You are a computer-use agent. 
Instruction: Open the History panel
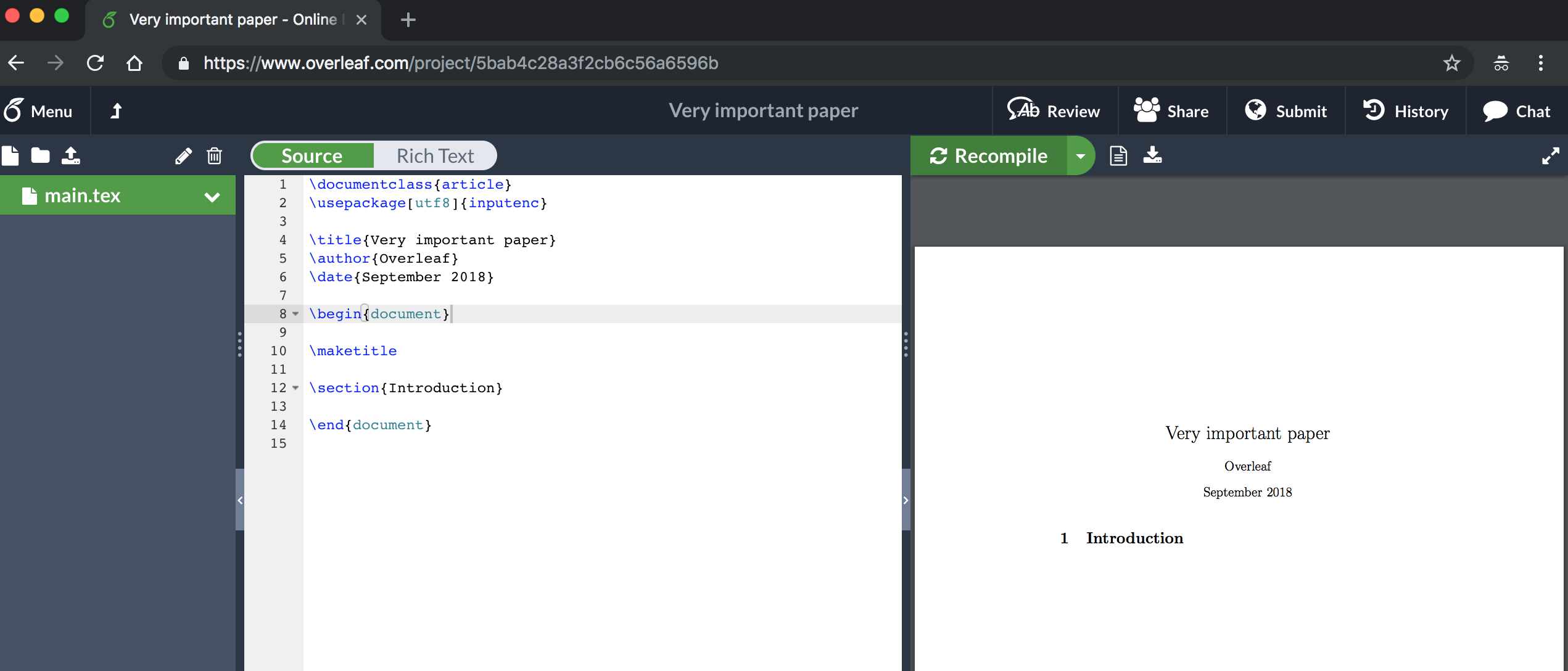1406,110
